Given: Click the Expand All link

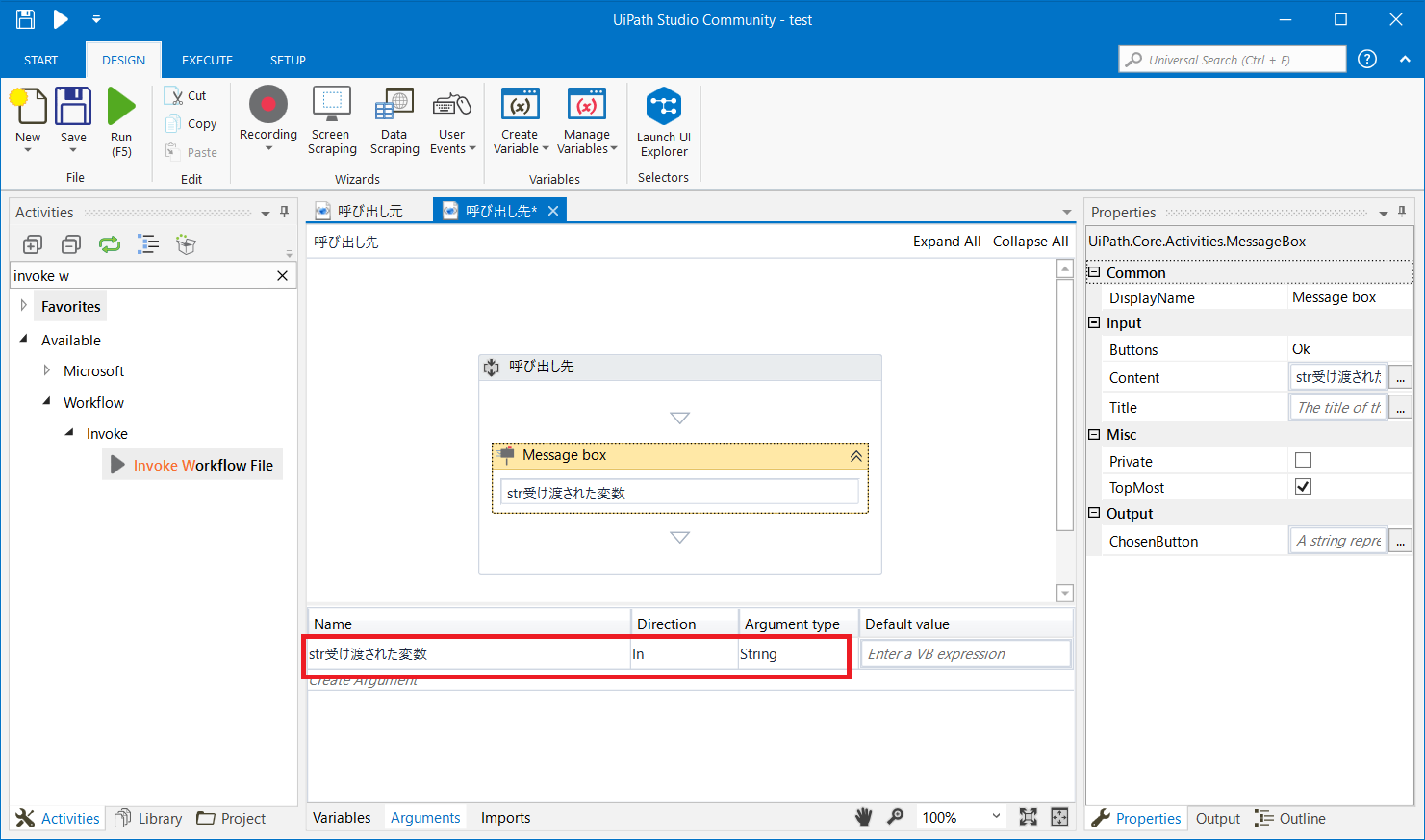Looking at the screenshot, I should click(x=947, y=241).
